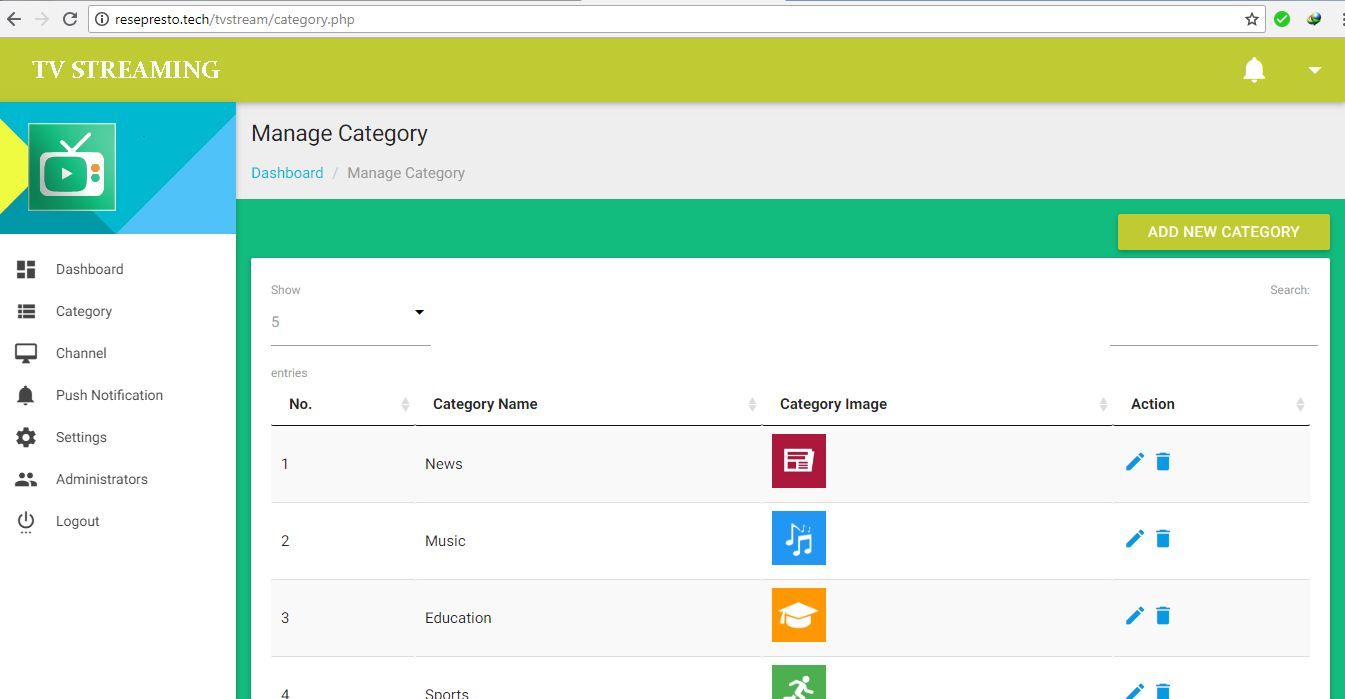Click the Education category name cell

(588, 618)
